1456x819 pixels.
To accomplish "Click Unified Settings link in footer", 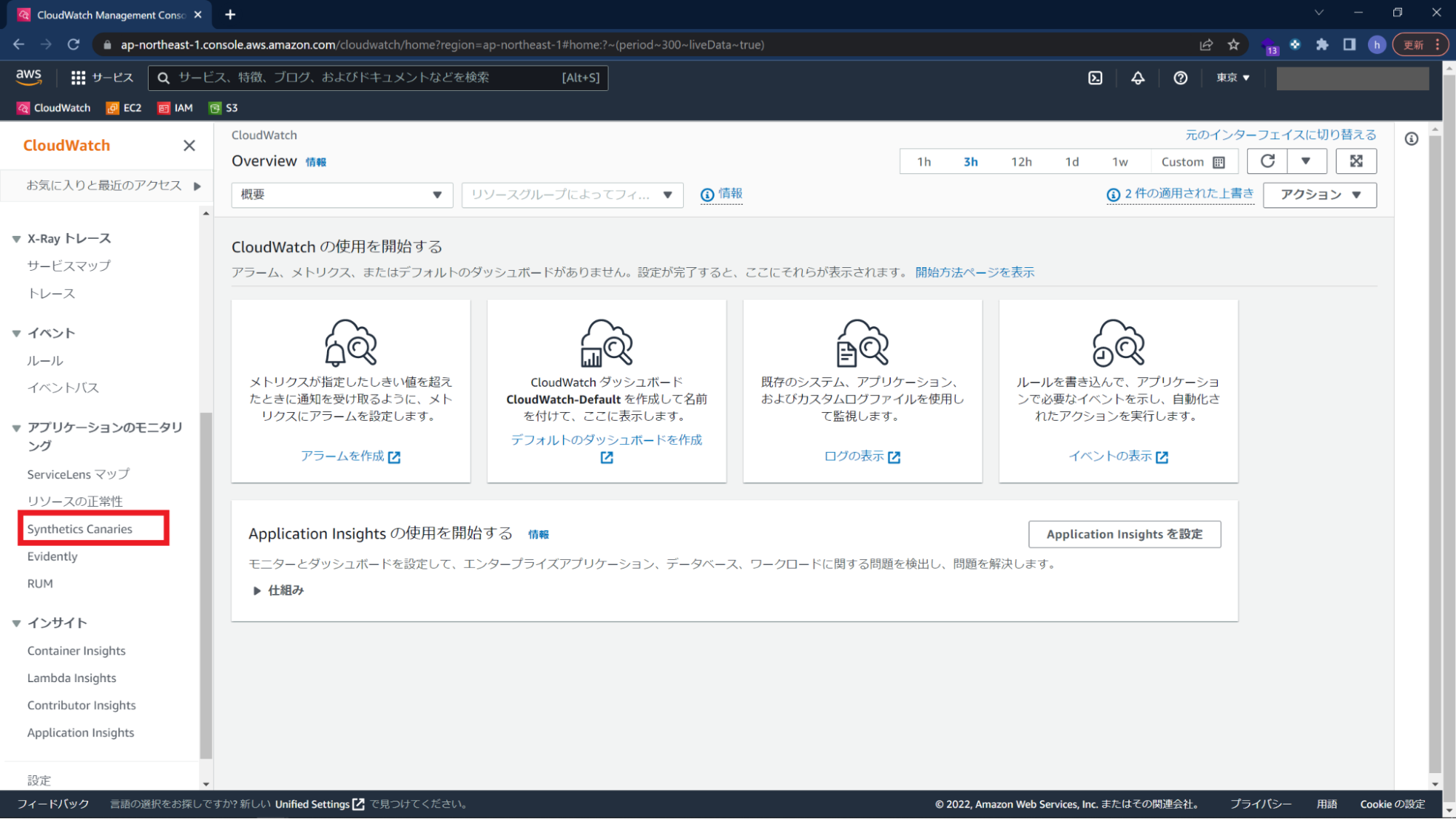I will point(319,804).
